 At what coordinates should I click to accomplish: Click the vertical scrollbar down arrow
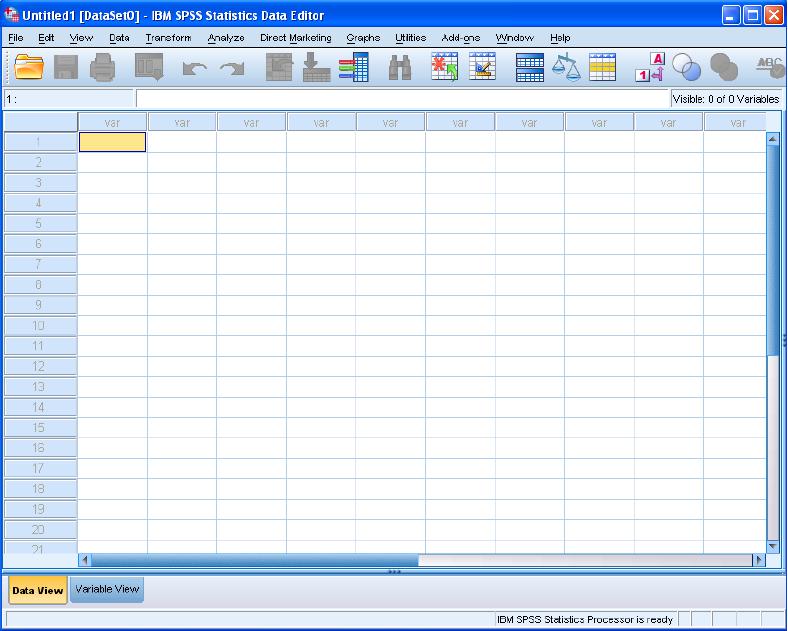tap(773, 546)
